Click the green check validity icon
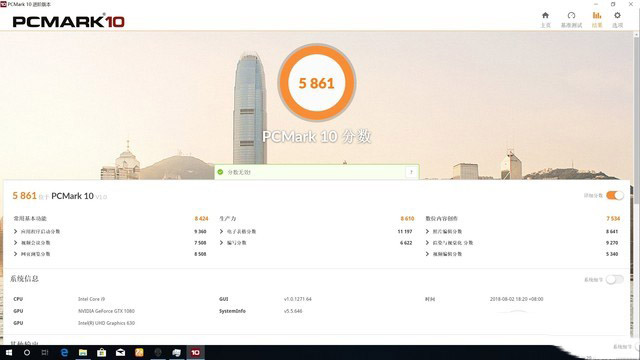Image resolution: width=640 pixels, height=360 pixels. [x=220, y=172]
